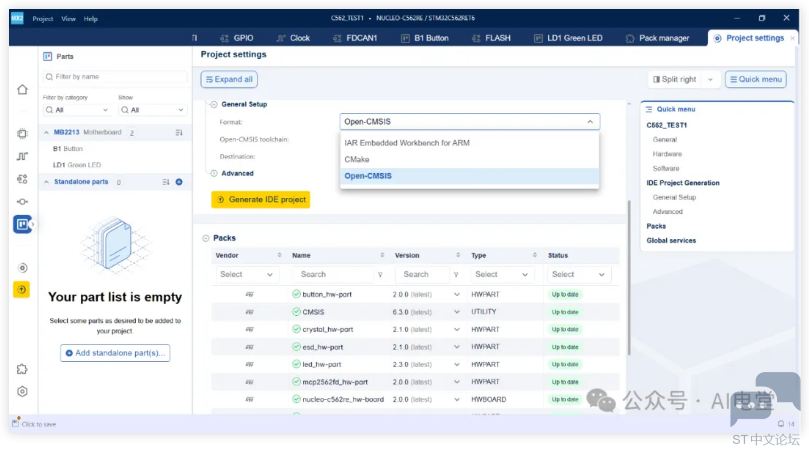Click the yellow generate sidebar icon

tap(22, 290)
